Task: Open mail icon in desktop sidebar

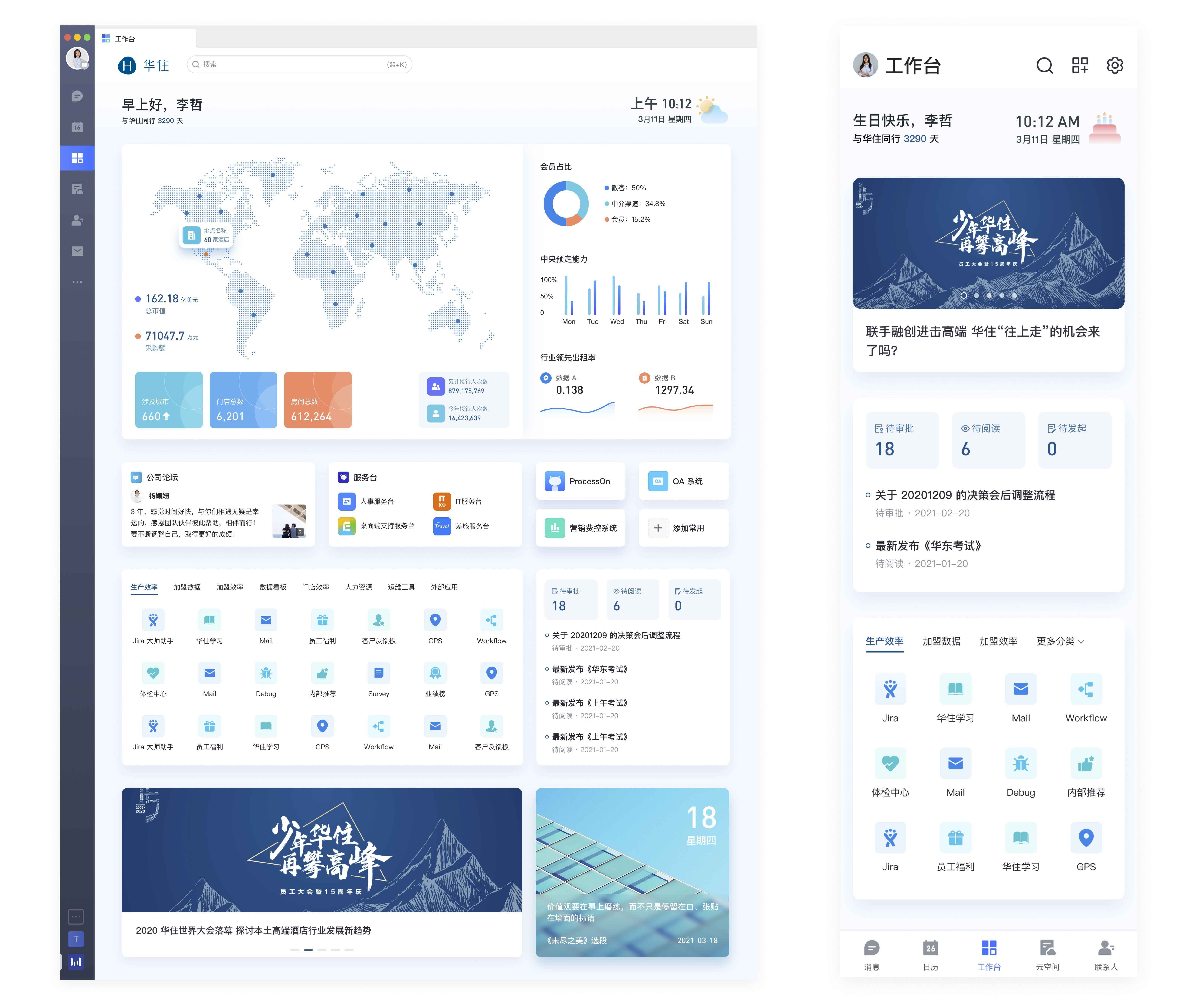Action: (x=77, y=251)
